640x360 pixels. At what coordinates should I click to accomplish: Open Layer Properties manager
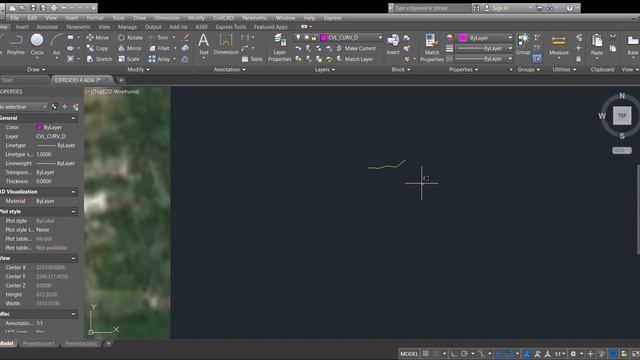point(280,48)
